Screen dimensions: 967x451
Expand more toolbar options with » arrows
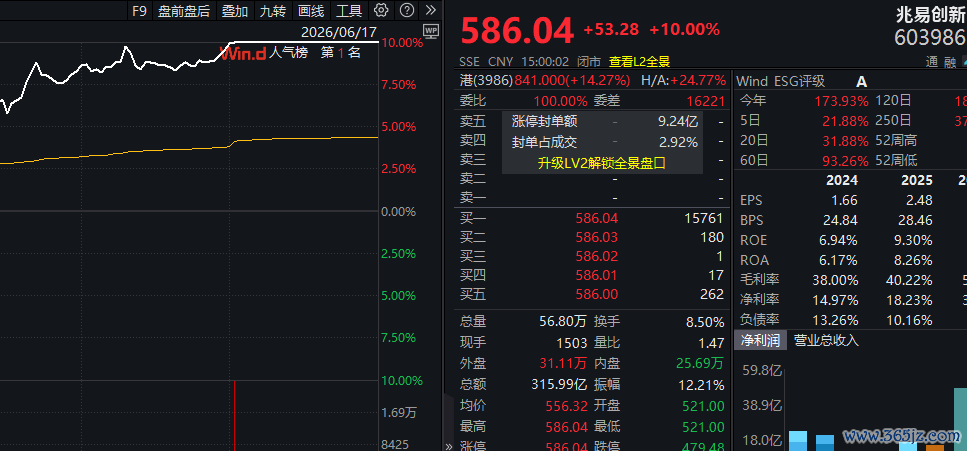point(430,10)
